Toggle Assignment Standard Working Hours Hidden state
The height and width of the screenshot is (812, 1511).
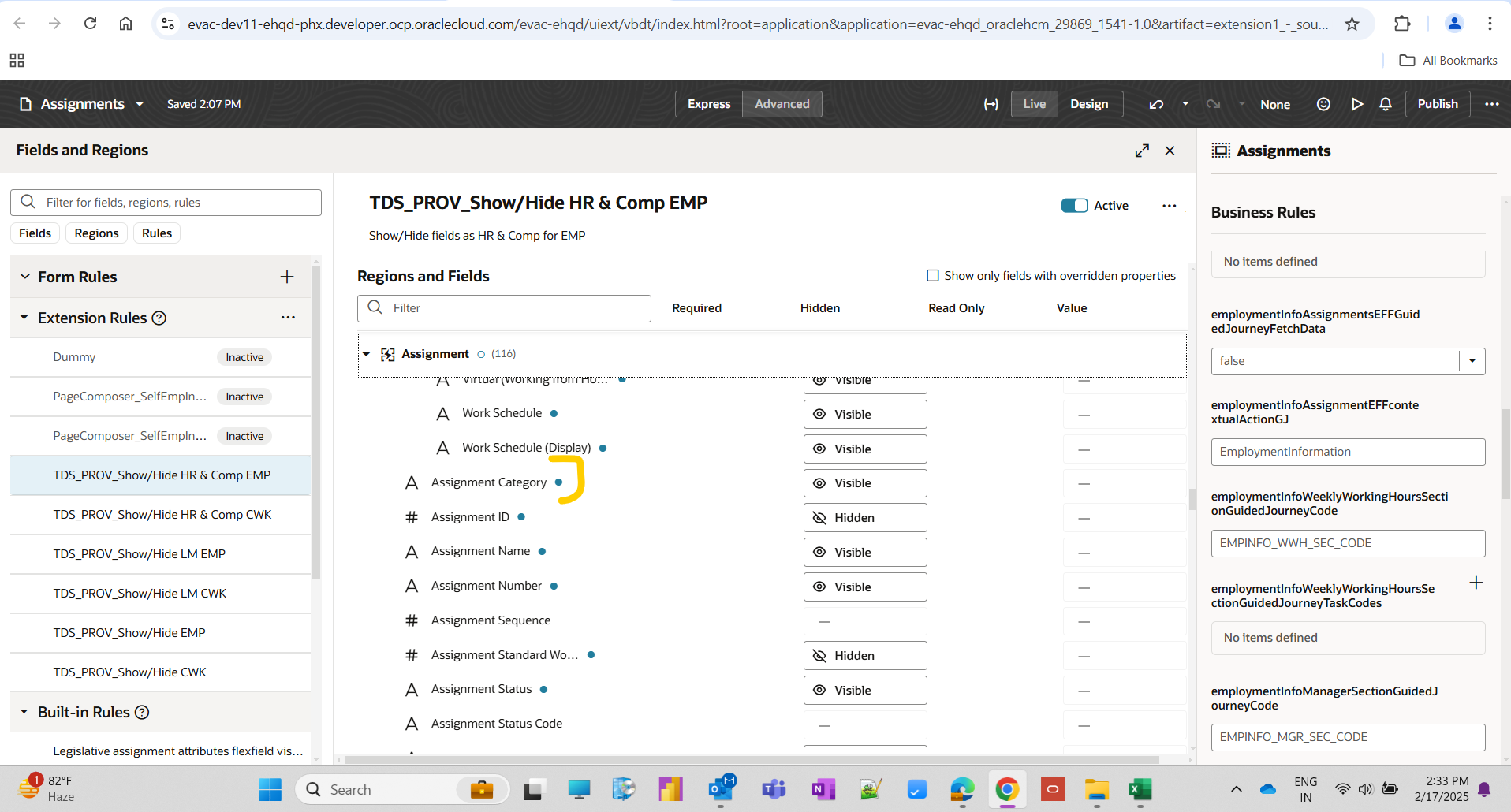click(x=865, y=656)
